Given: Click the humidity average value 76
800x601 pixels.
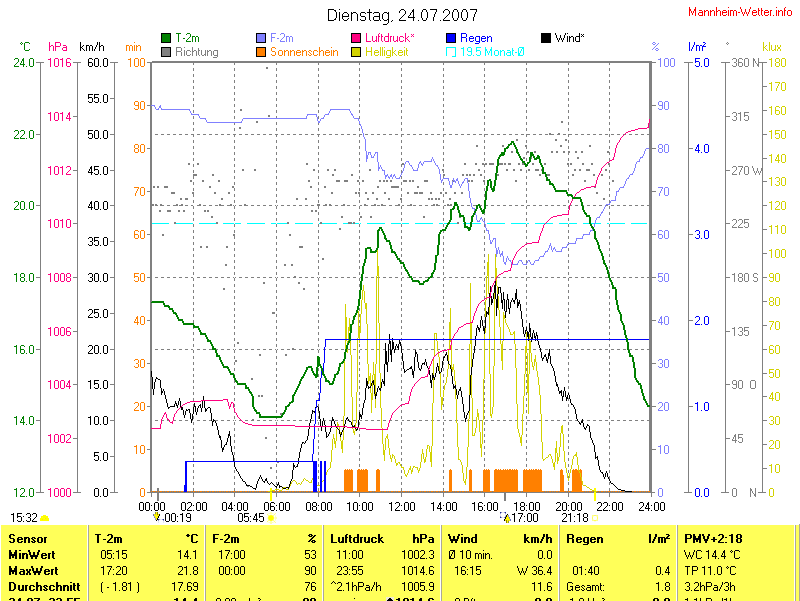Looking at the screenshot, I should click(310, 587).
